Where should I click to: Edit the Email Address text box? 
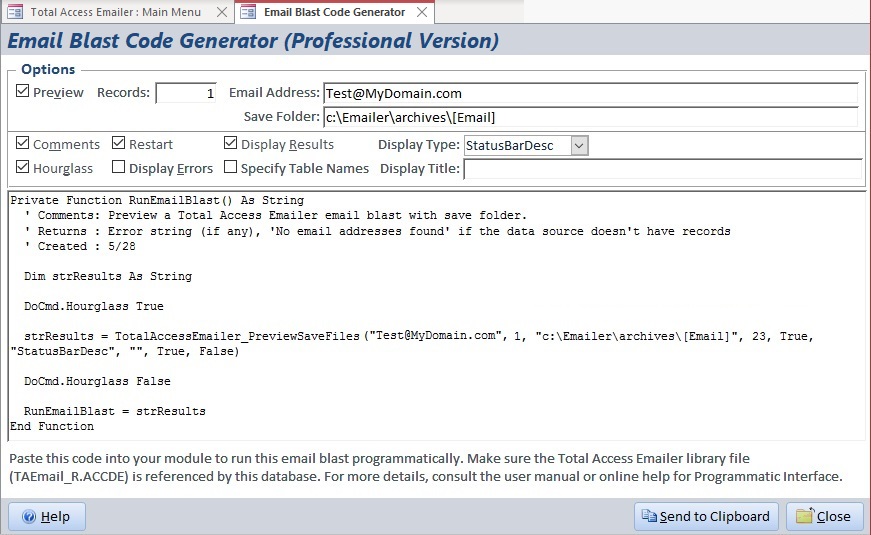pos(590,93)
